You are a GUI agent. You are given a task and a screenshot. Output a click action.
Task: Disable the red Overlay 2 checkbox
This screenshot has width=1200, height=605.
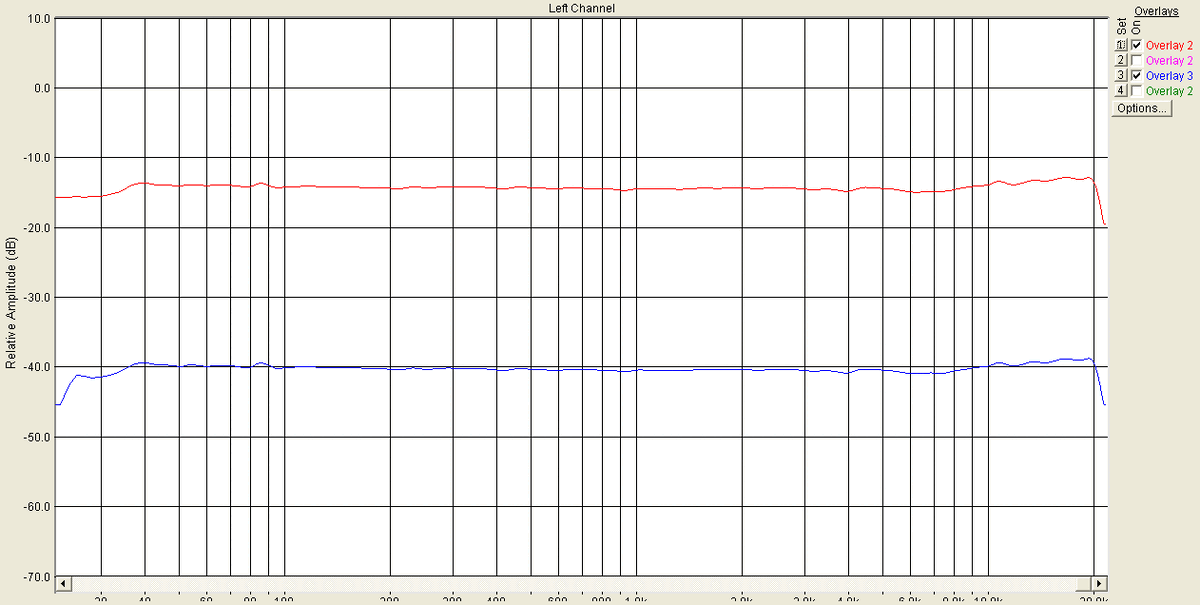1136,45
